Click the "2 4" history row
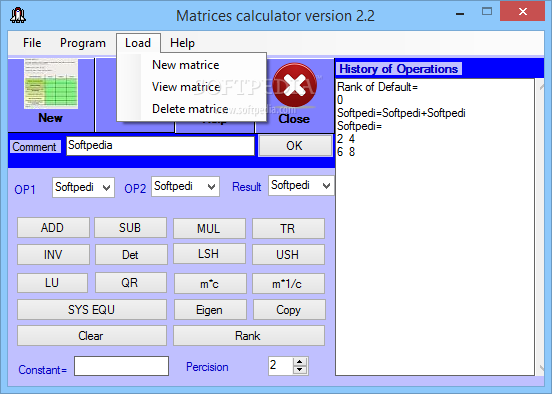 [x=346, y=139]
